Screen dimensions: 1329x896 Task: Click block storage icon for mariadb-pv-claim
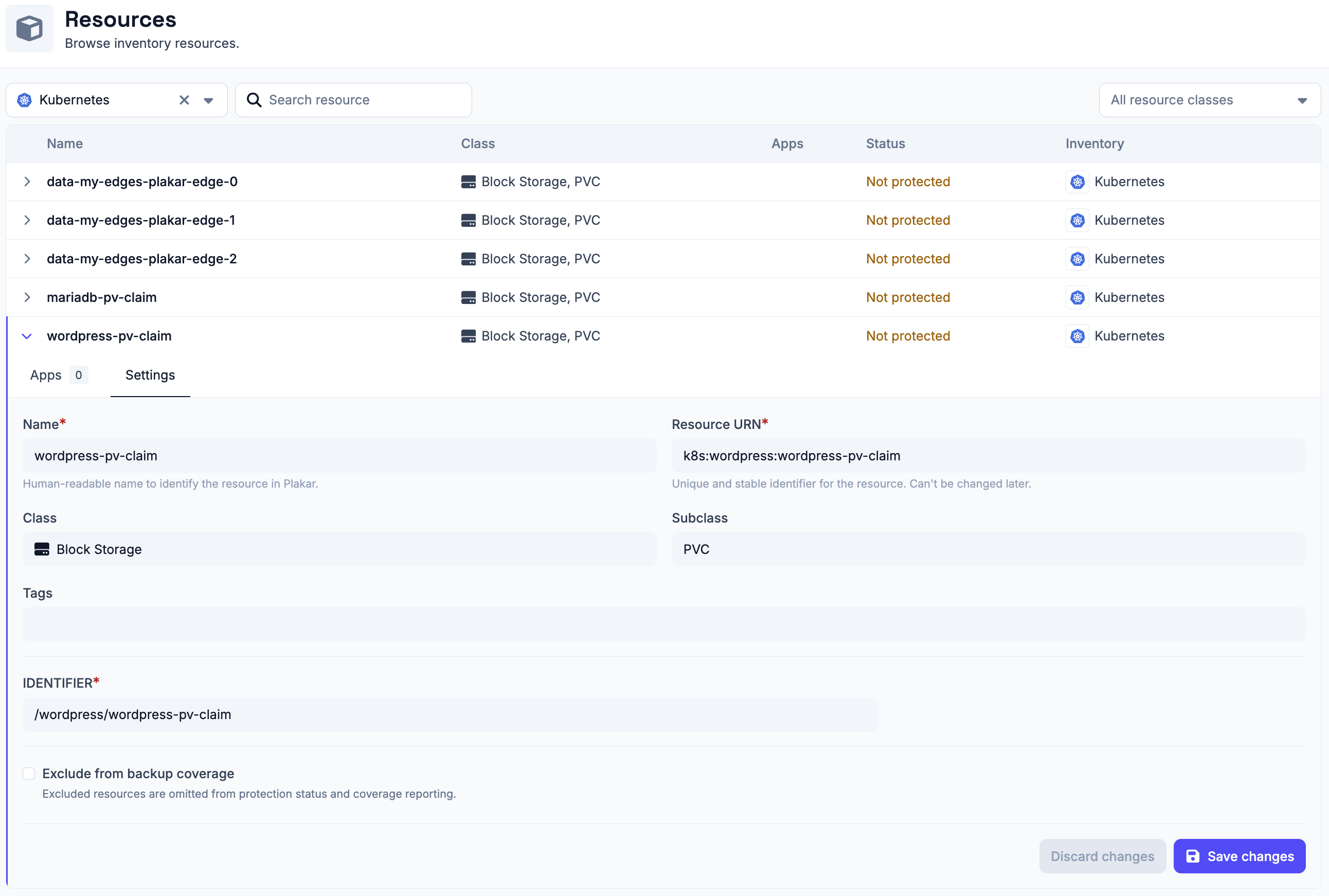[x=468, y=297]
